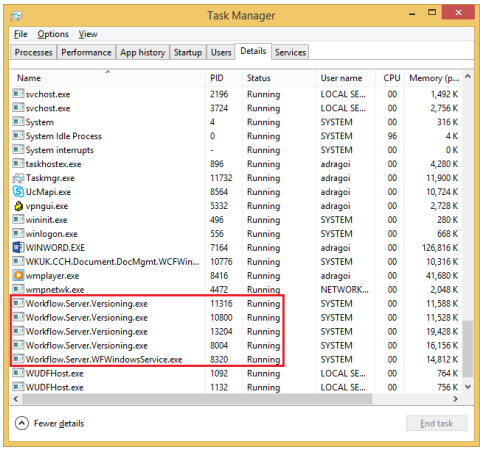Switch to the Performance tab
The height and width of the screenshot is (450, 480).
(x=86, y=52)
